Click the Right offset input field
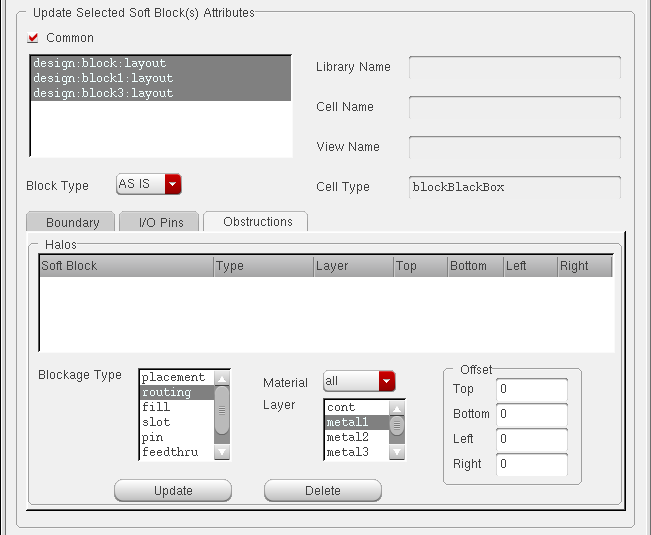Viewport: 651px width, 535px height. [531, 464]
